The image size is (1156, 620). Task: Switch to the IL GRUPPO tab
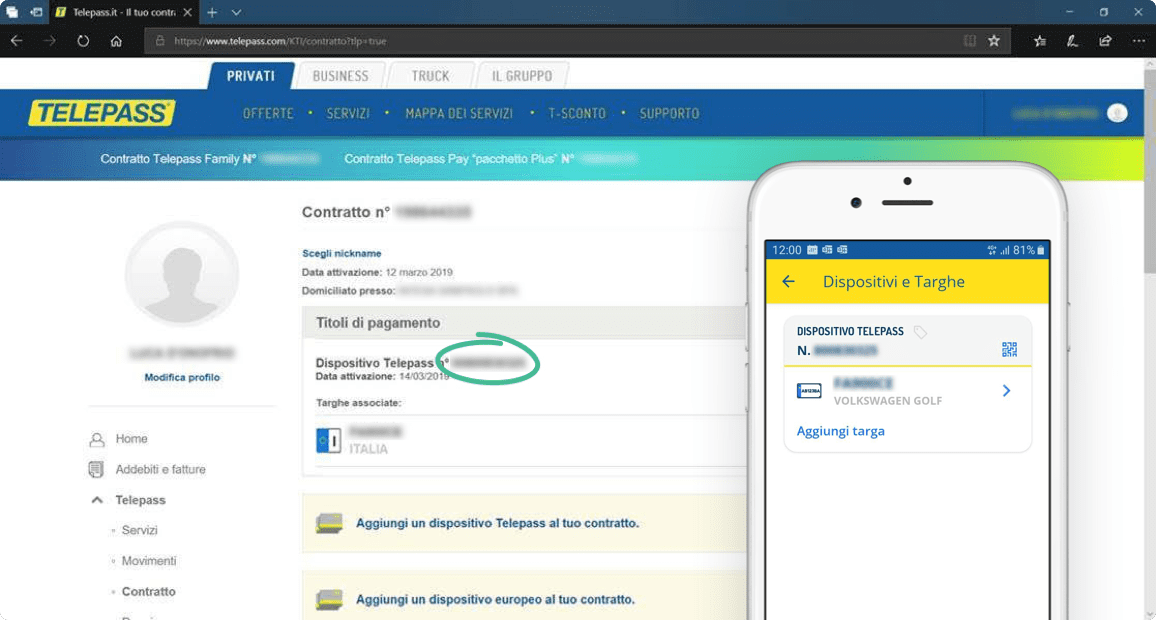coord(521,76)
